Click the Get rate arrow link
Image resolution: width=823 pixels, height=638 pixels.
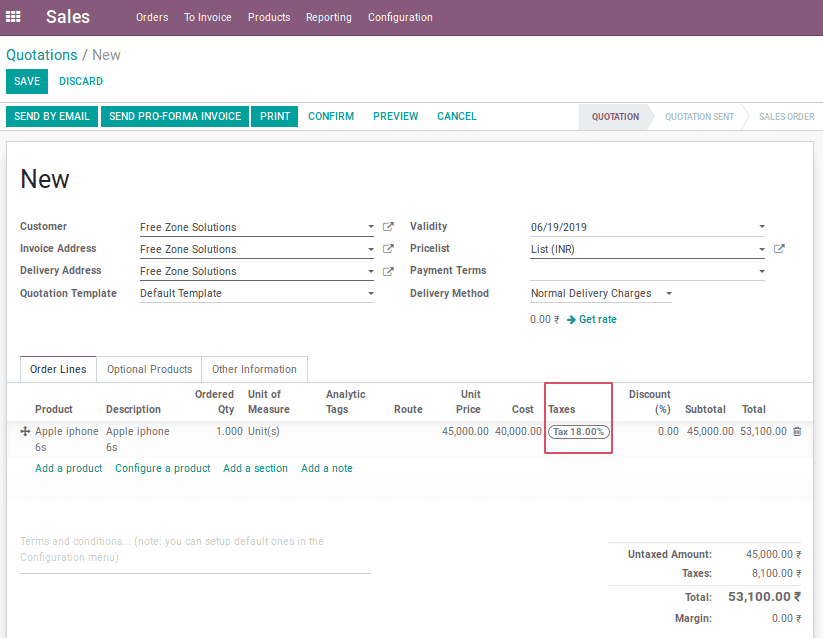[592, 320]
